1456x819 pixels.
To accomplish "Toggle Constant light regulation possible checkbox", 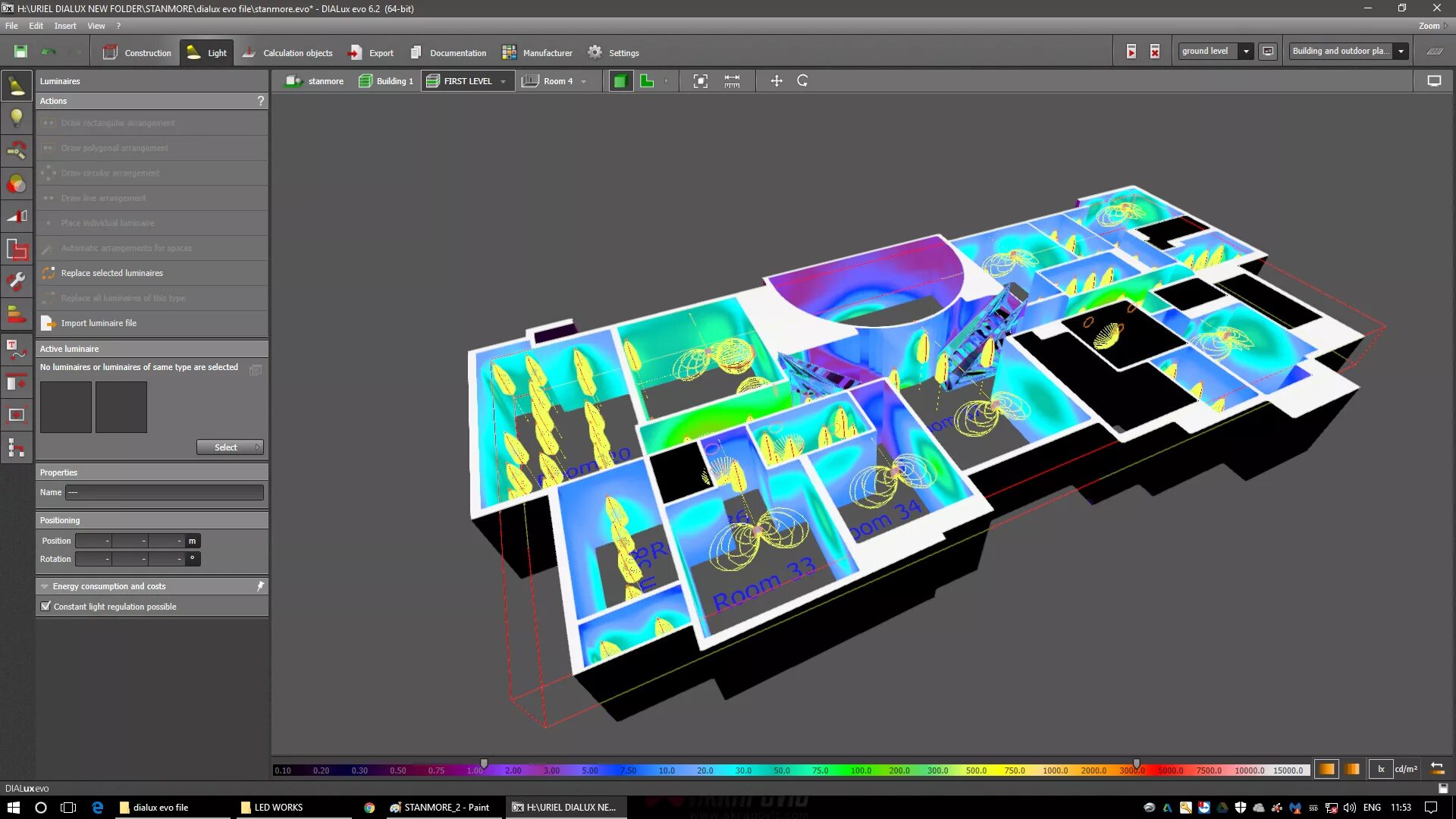I will coord(46,607).
